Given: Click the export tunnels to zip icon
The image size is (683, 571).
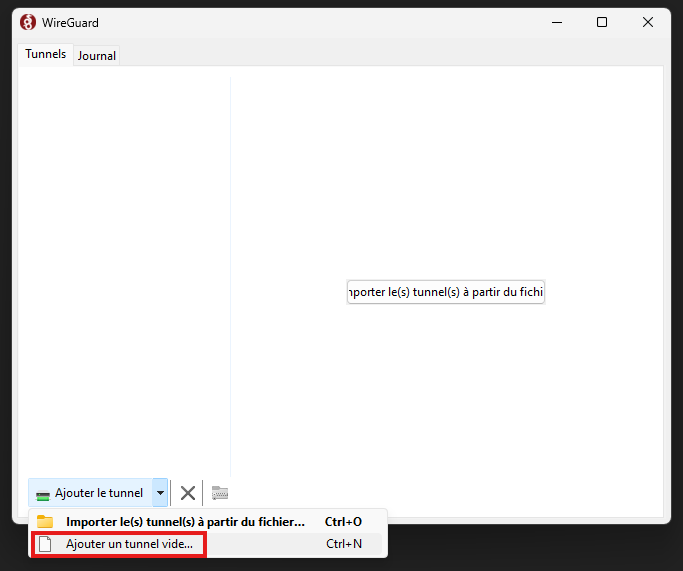Looking at the screenshot, I should (x=220, y=493).
